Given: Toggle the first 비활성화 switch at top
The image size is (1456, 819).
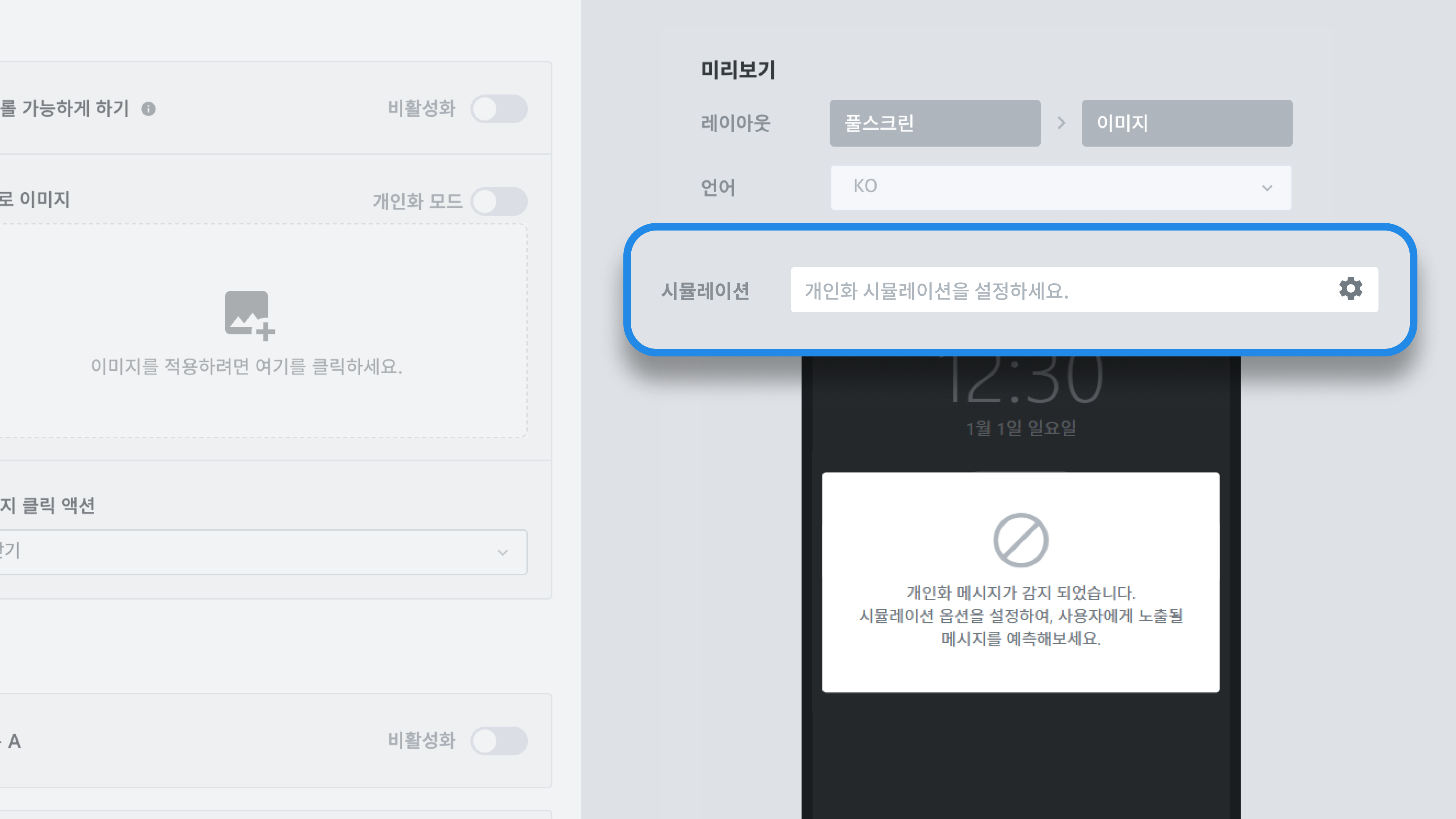Looking at the screenshot, I should 499,108.
